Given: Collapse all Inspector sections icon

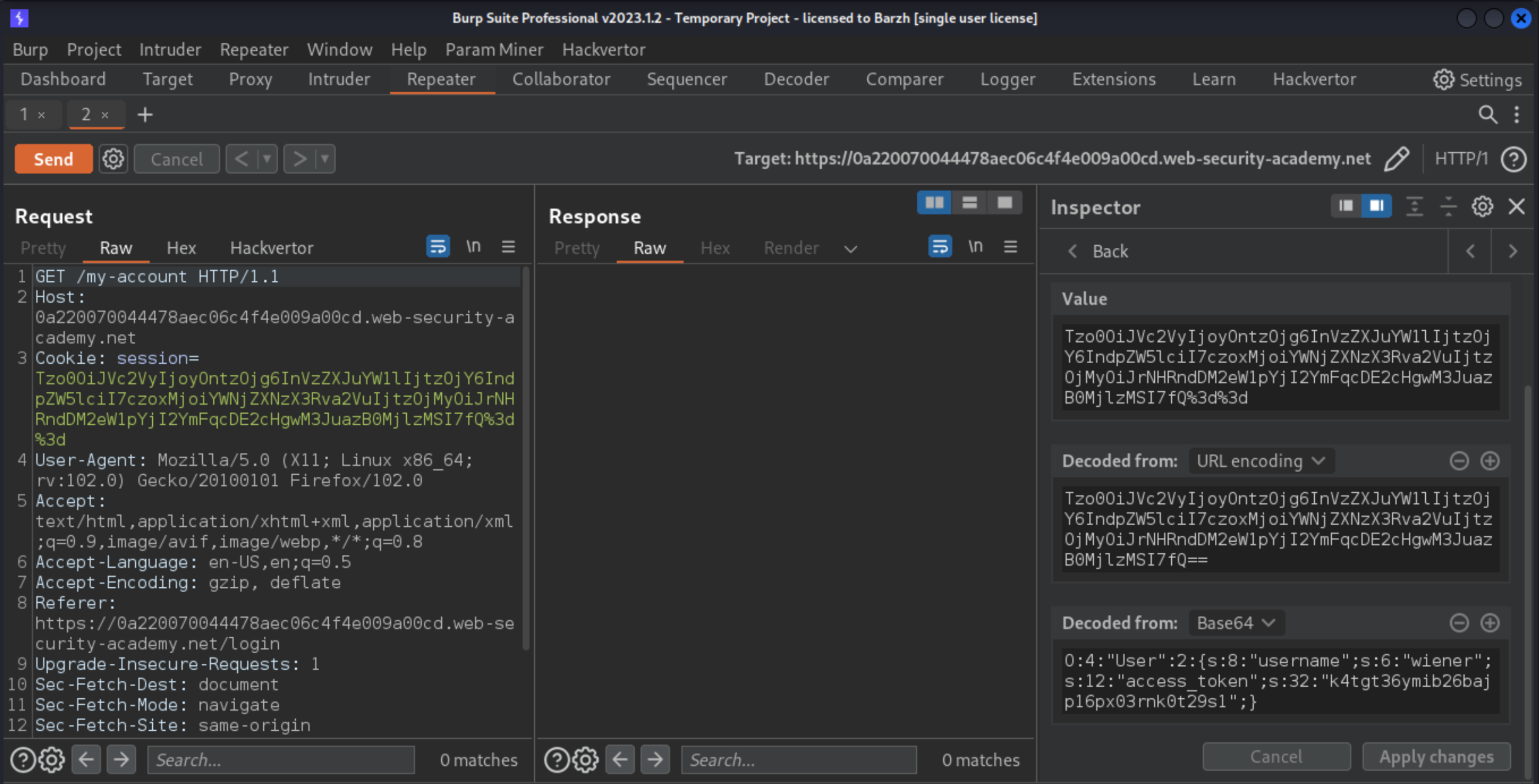Looking at the screenshot, I should 1448,207.
